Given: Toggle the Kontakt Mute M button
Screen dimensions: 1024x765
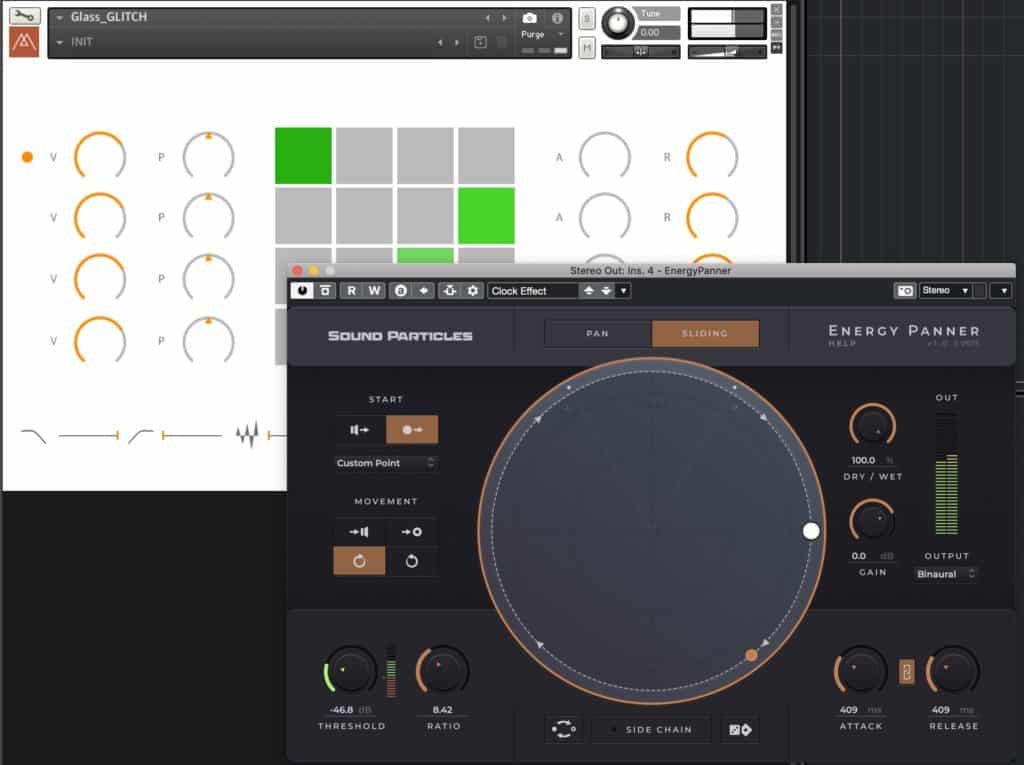Looking at the screenshot, I should pyautogui.click(x=586, y=47).
